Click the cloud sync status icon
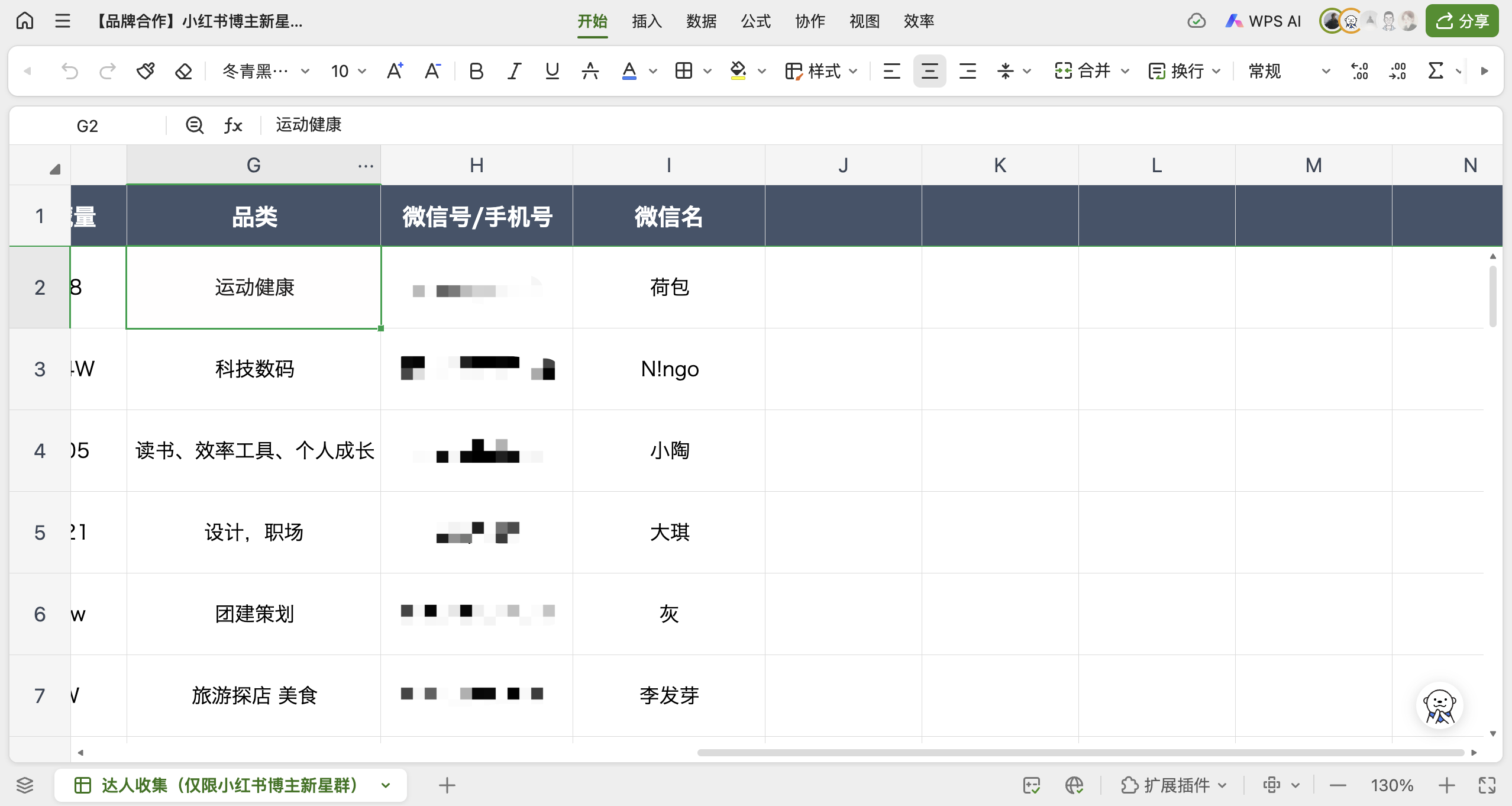Viewport: 1512px width, 806px height. (x=1196, y=21)
